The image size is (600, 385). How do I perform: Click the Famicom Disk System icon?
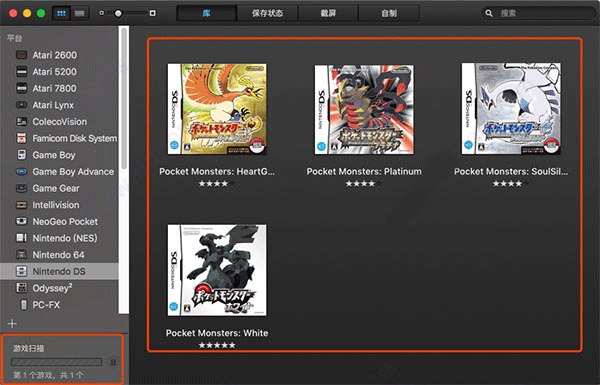[x=21, y=138]
